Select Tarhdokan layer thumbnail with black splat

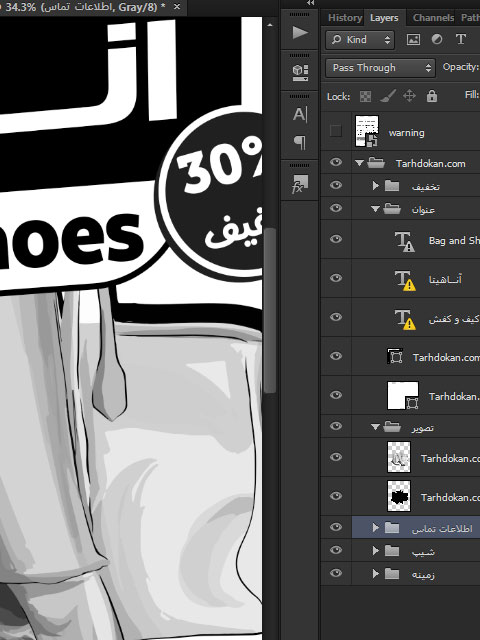(x=399, y=496)
